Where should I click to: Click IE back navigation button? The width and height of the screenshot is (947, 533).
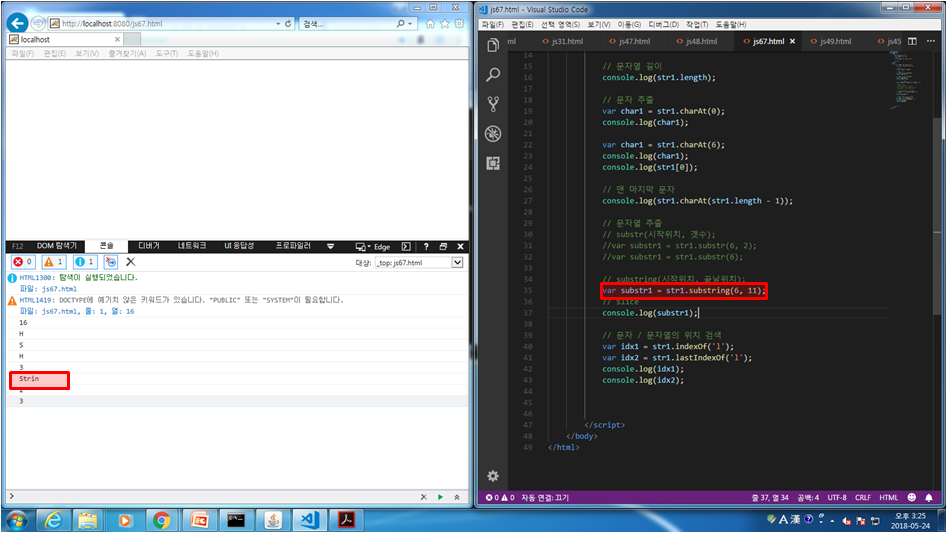(x=17, y=24)
